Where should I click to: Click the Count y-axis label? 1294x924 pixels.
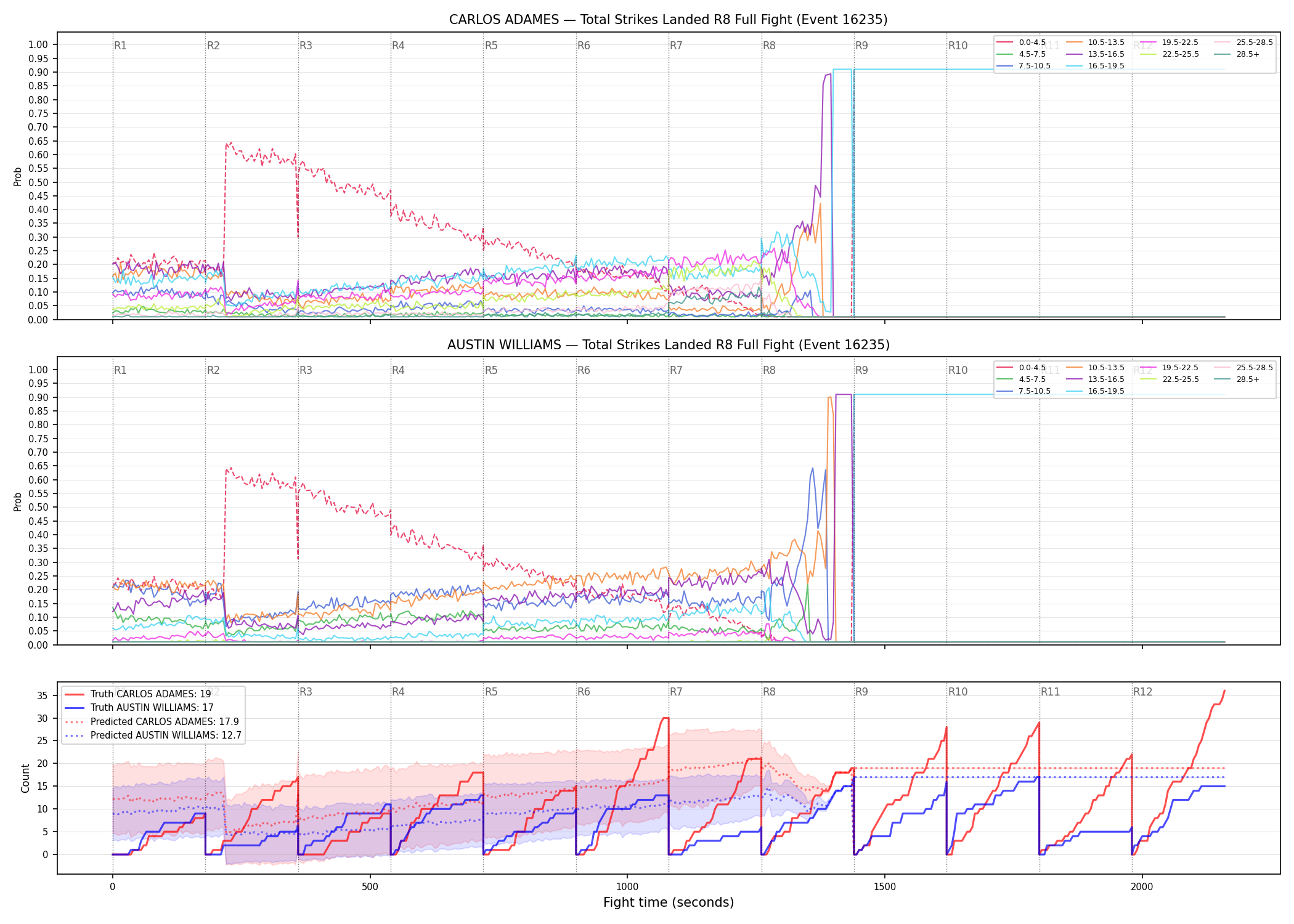(25, 778)
